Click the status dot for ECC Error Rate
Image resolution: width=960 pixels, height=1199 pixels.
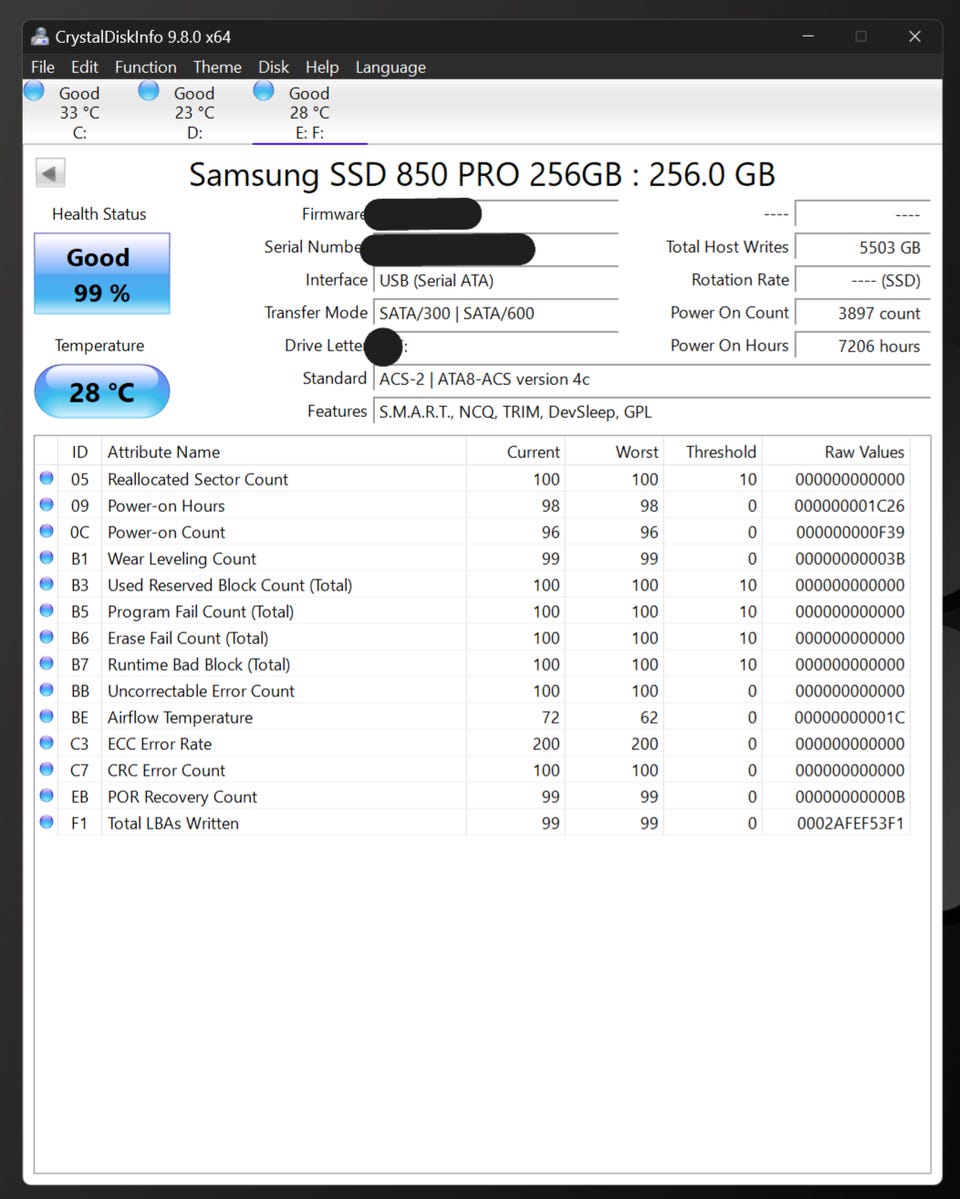[47, 743]
